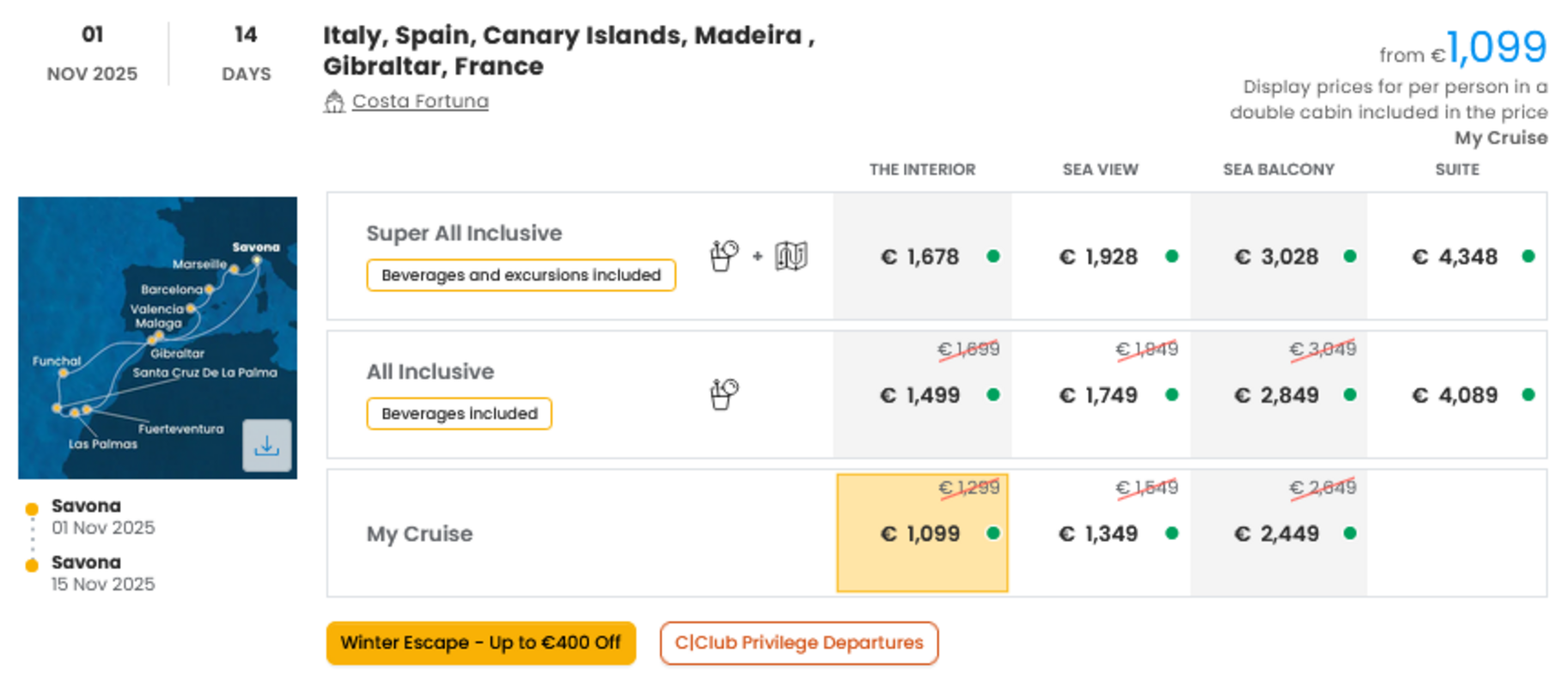Select All Inclusive Sea View € 1,749
This screenshot has width=1568, height=687.
point(1101,394)
